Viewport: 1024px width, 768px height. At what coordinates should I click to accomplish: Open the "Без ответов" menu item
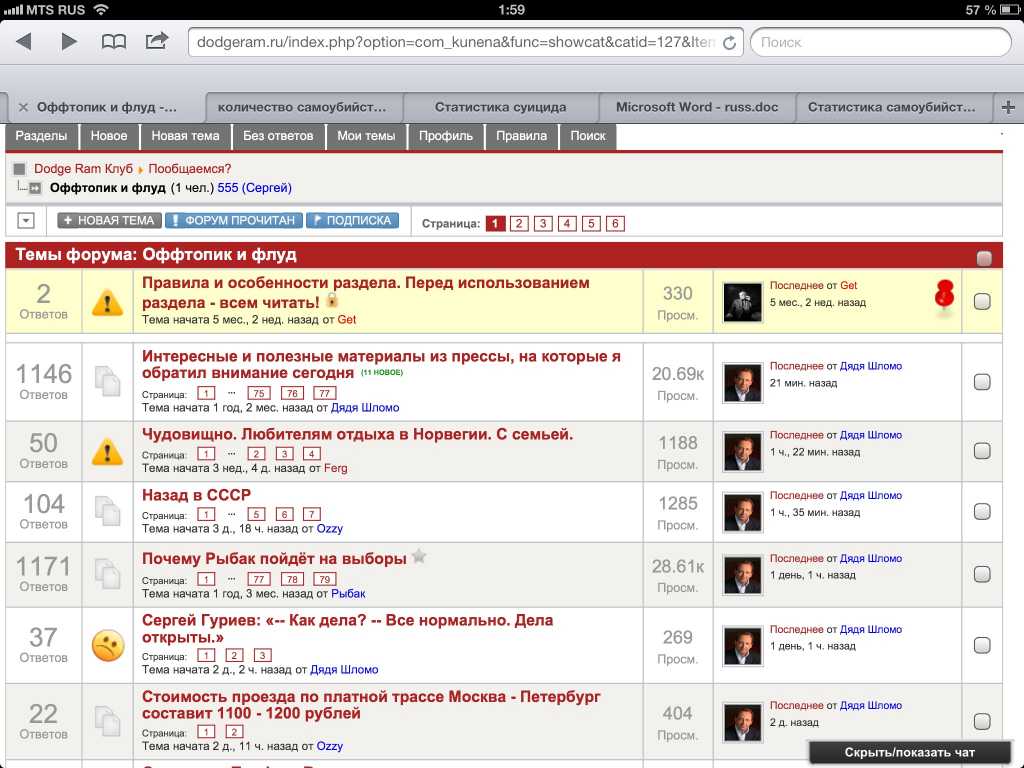[278, 136]
